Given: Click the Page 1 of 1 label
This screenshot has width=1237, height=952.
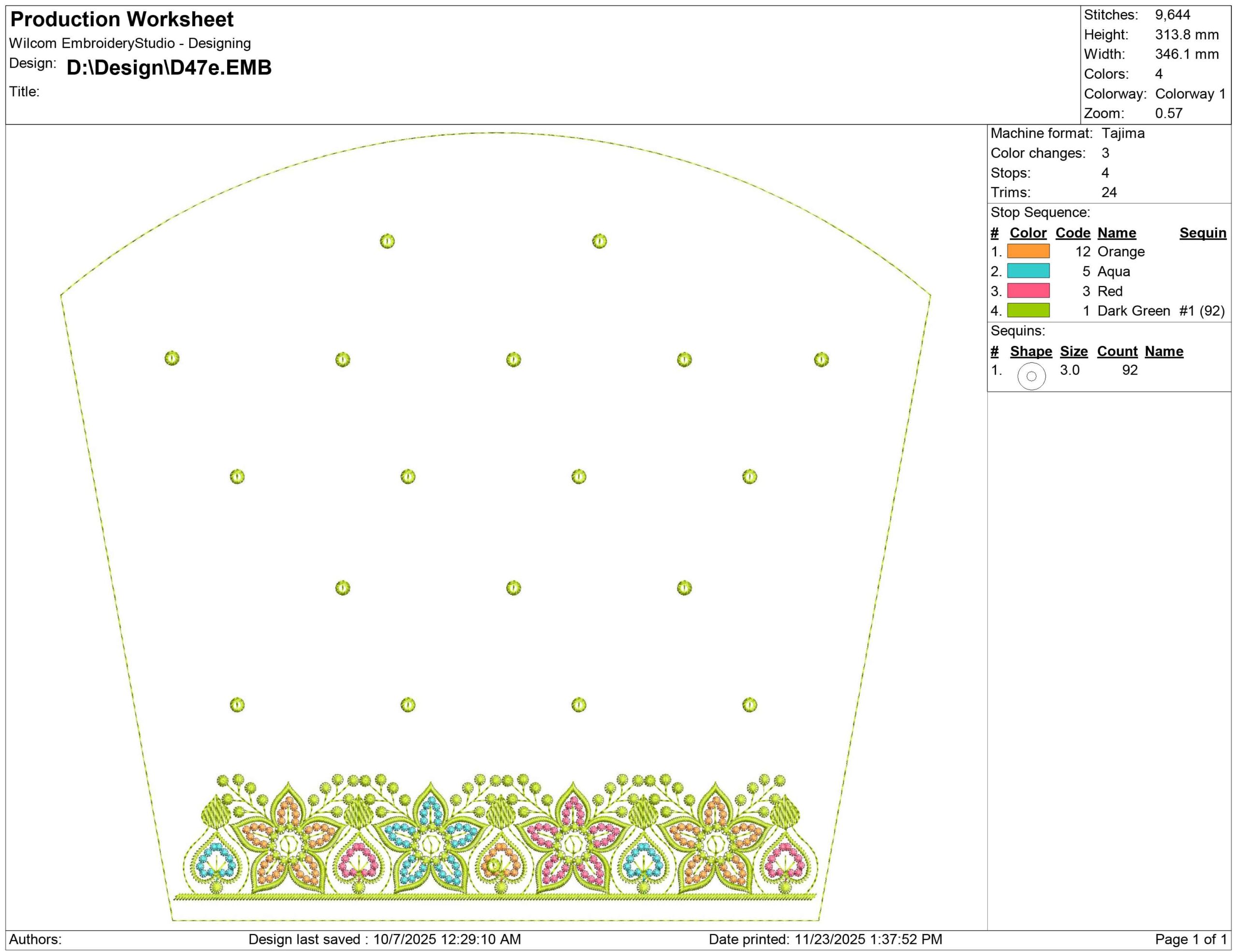Looking at the screenshot, I should pyautogui.click(x=1191, y=939).
